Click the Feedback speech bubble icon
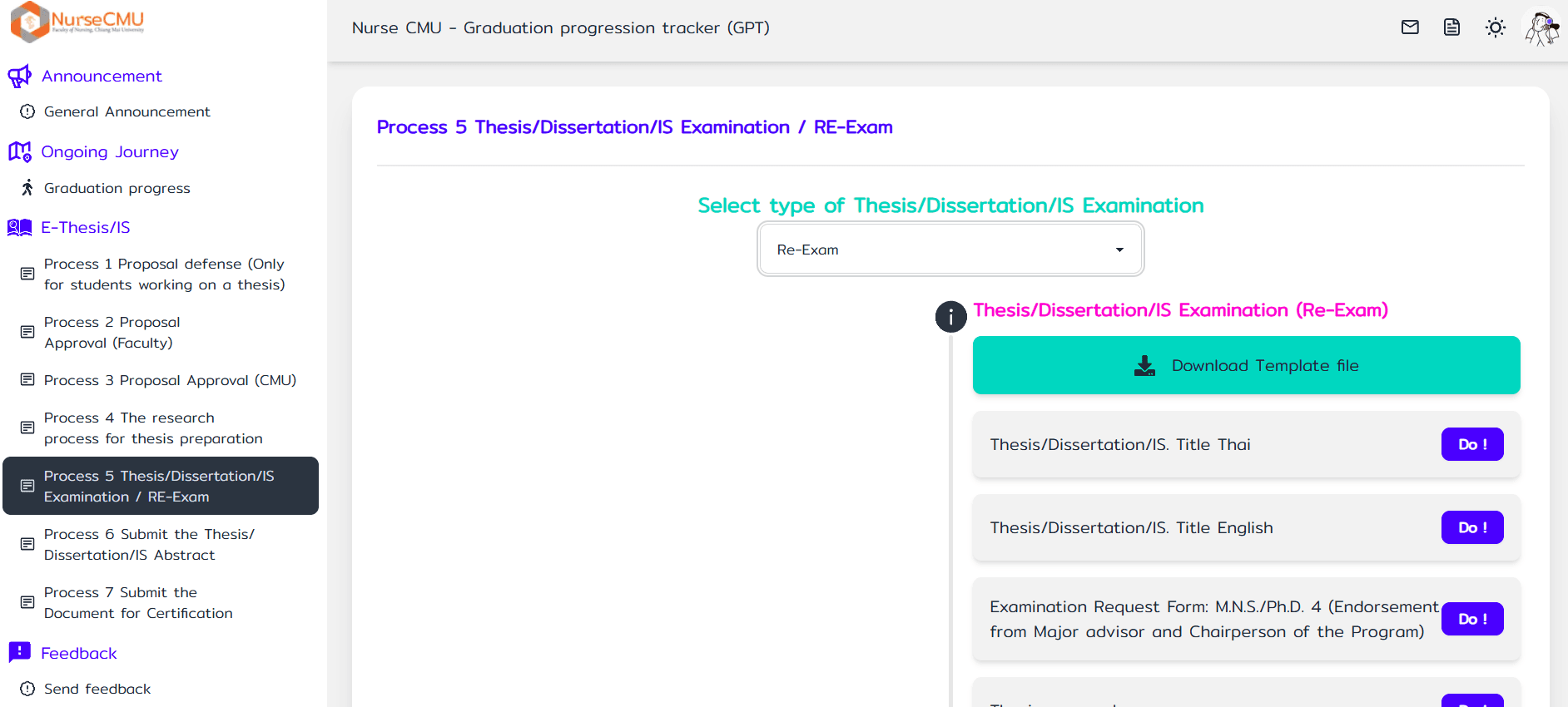The height and width of the screenshot is (707, 1568). pyautogui.click(x=19, y=652)
